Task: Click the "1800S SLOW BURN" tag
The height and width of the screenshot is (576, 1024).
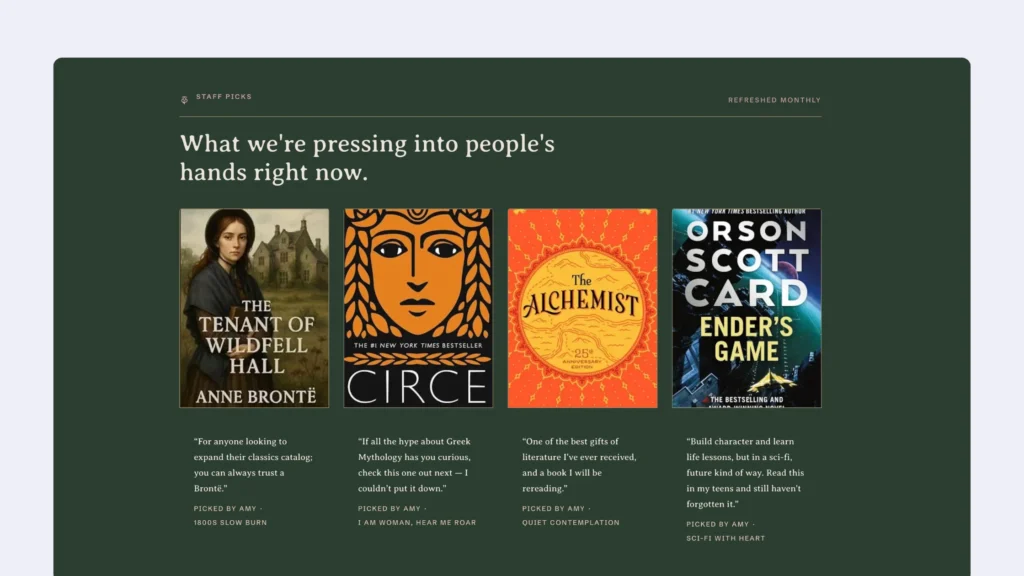Action: 230,522
